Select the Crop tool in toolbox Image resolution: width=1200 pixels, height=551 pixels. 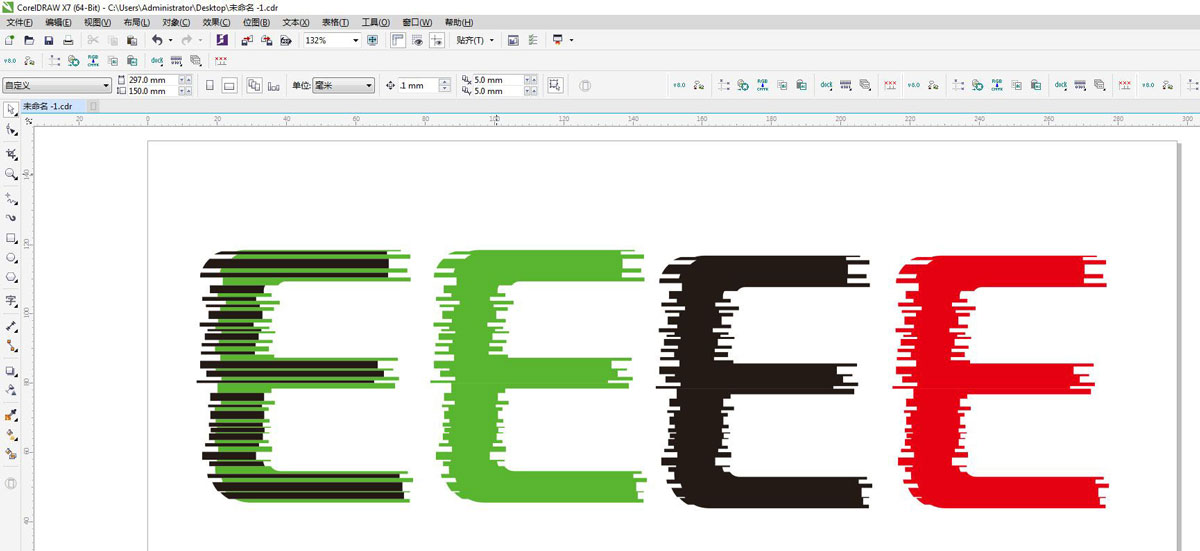11,153
